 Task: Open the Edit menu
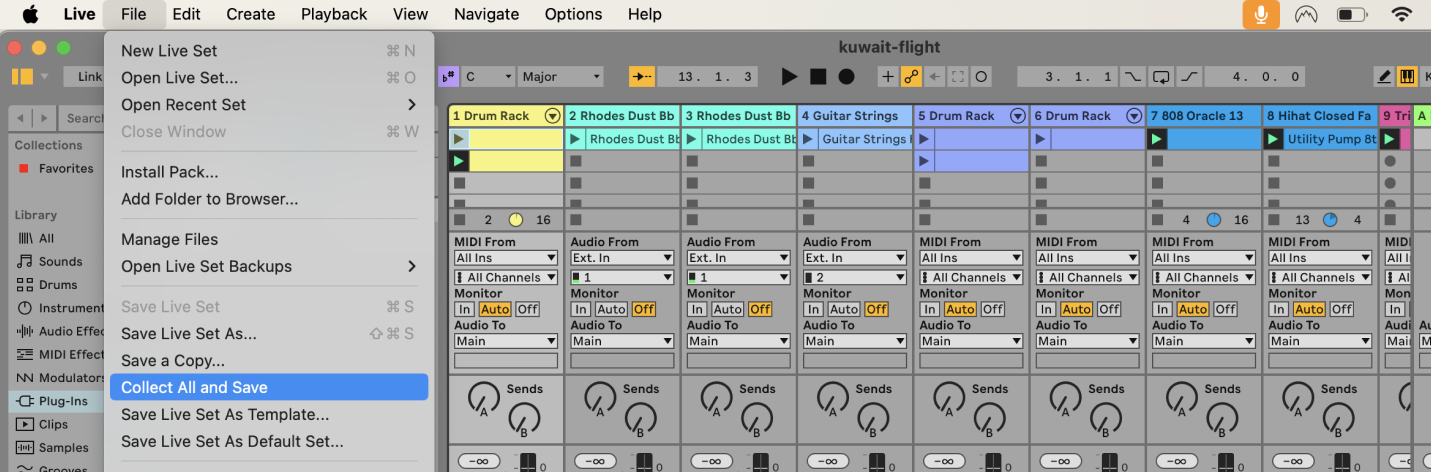tap(186, 14)
